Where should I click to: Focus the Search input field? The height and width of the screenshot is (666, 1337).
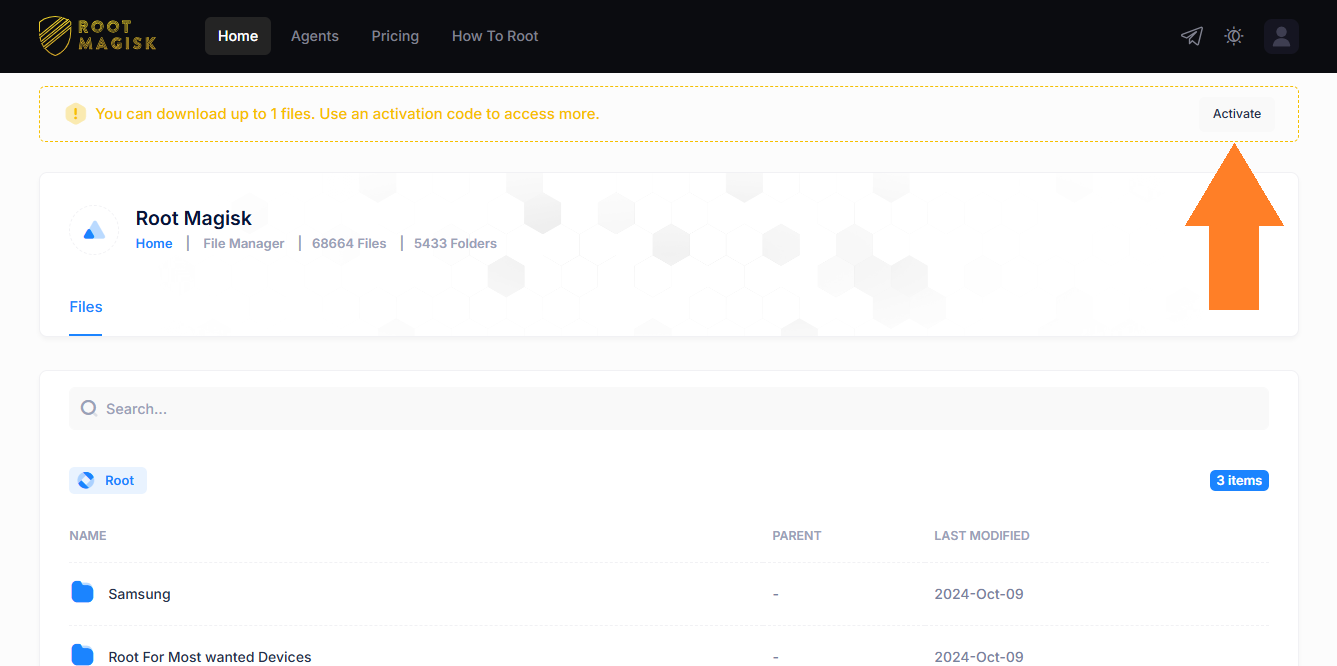669,409
